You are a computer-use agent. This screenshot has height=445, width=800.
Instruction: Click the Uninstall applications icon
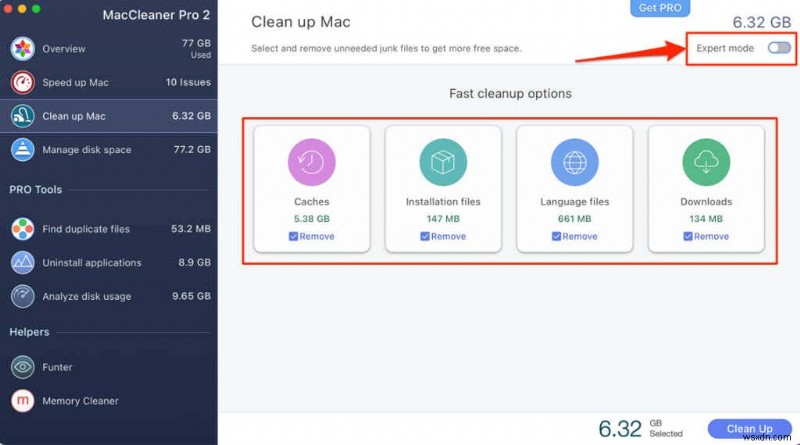click(x=23, y=263)
